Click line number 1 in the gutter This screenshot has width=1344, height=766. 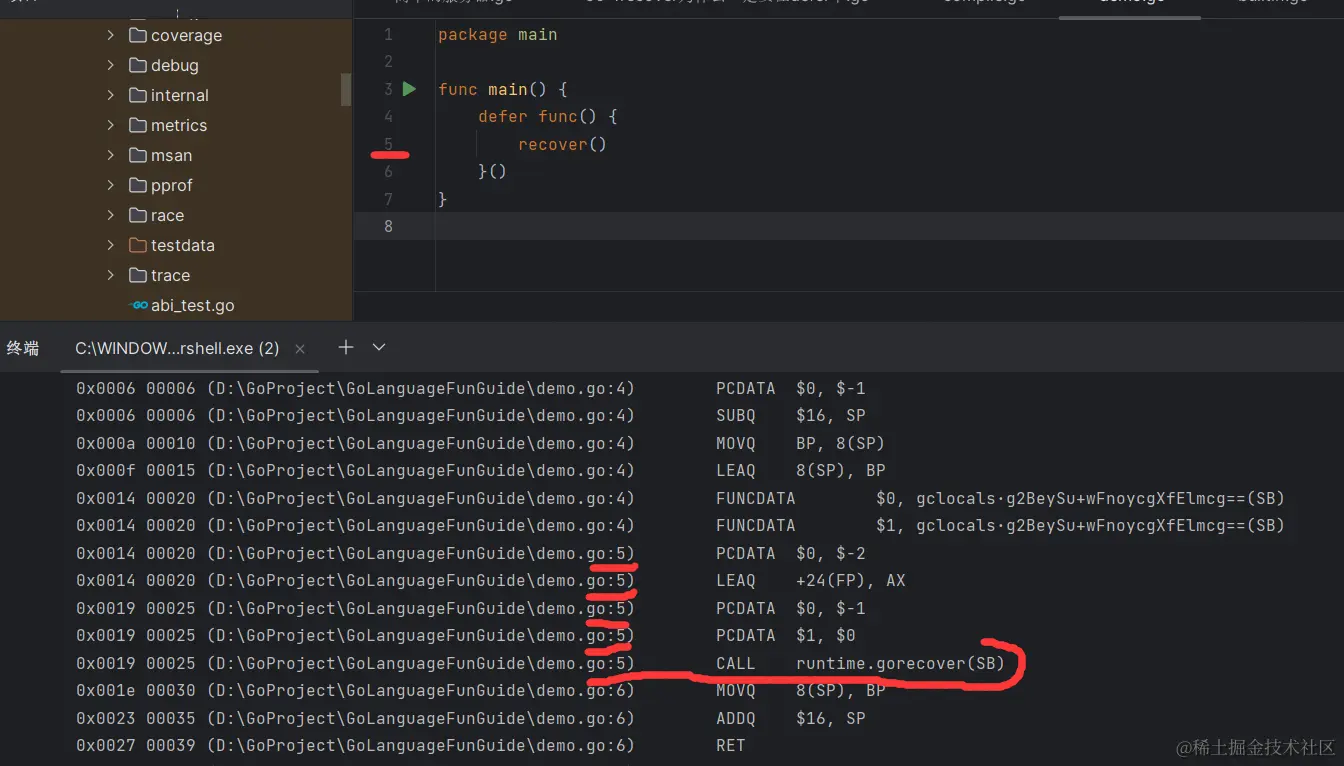388,35
